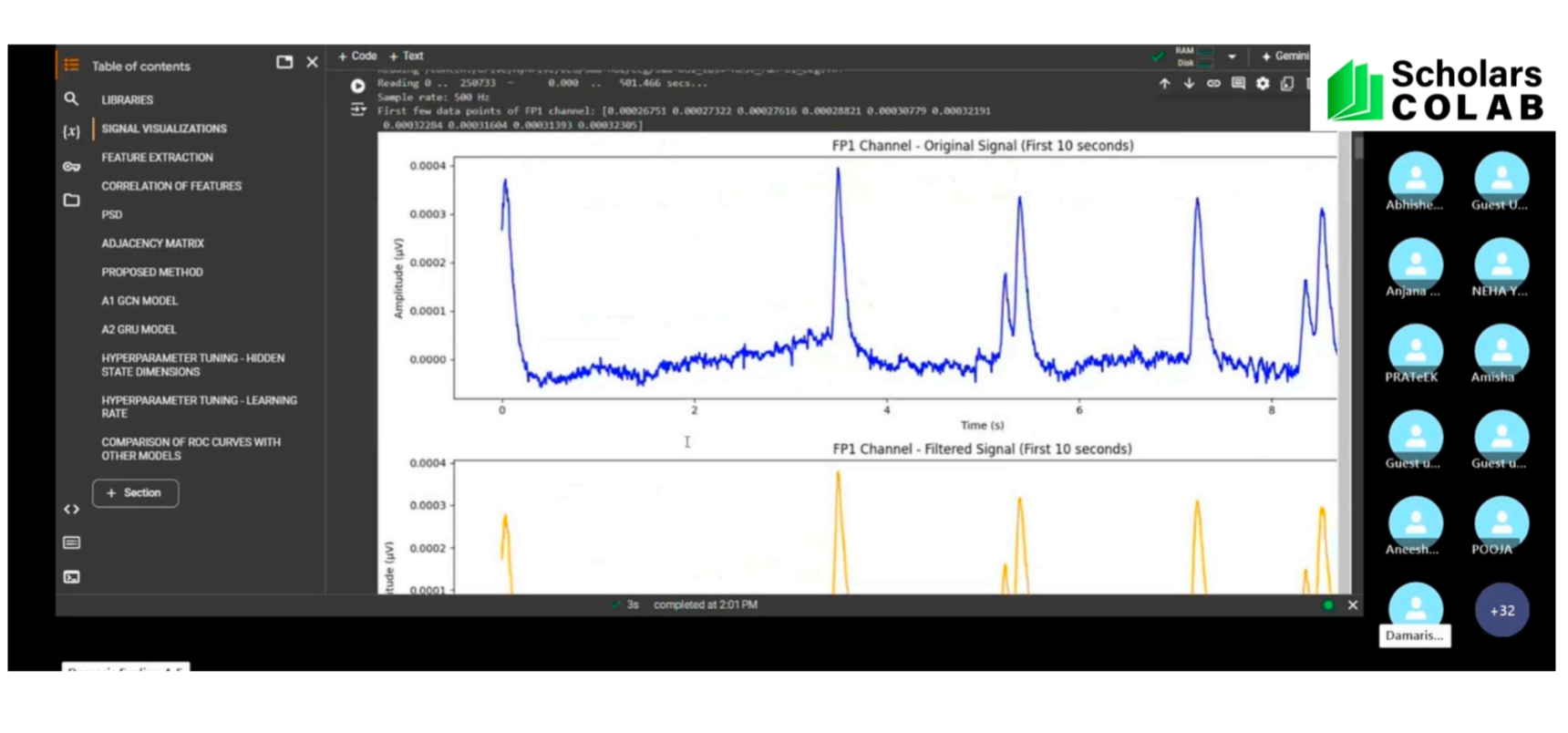This screenshot has height=733, width=1568.
Task: Click the + Section button
Action: (135, 493)
